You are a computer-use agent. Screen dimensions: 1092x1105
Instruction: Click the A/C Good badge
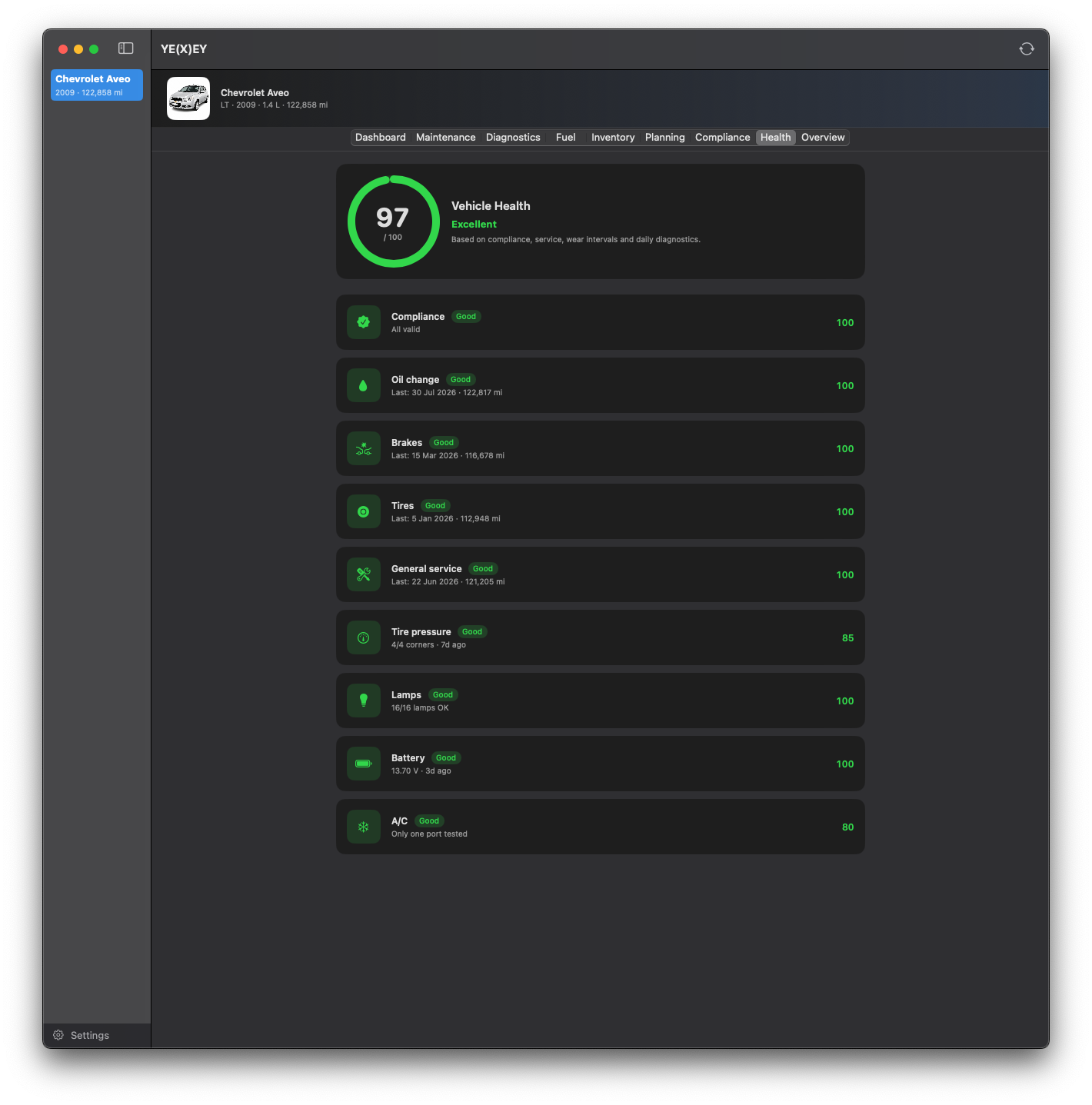pyautogui.click(x=429, y=821)
